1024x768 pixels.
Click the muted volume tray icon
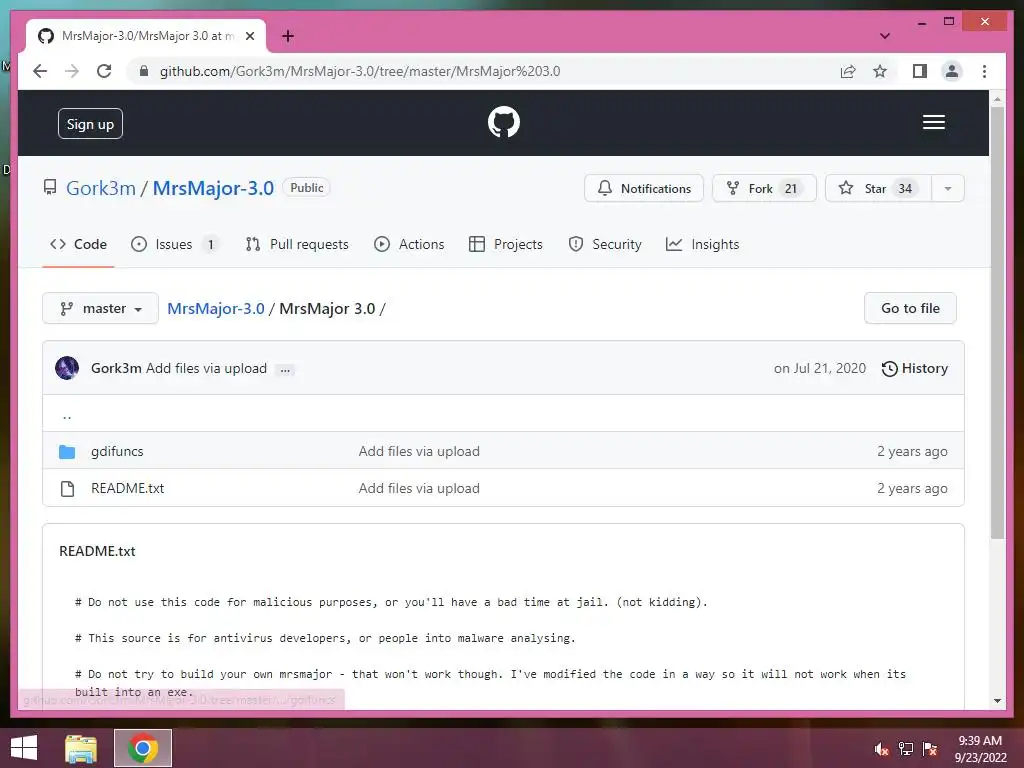click(x=882, y=749)
